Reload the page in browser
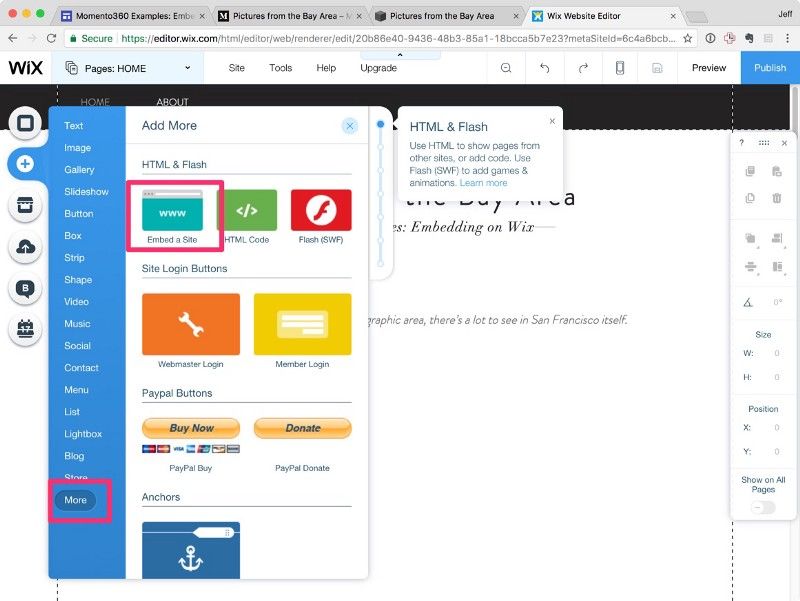The height and width of the screenshot is (601, 800). click(x=51, y=38)
